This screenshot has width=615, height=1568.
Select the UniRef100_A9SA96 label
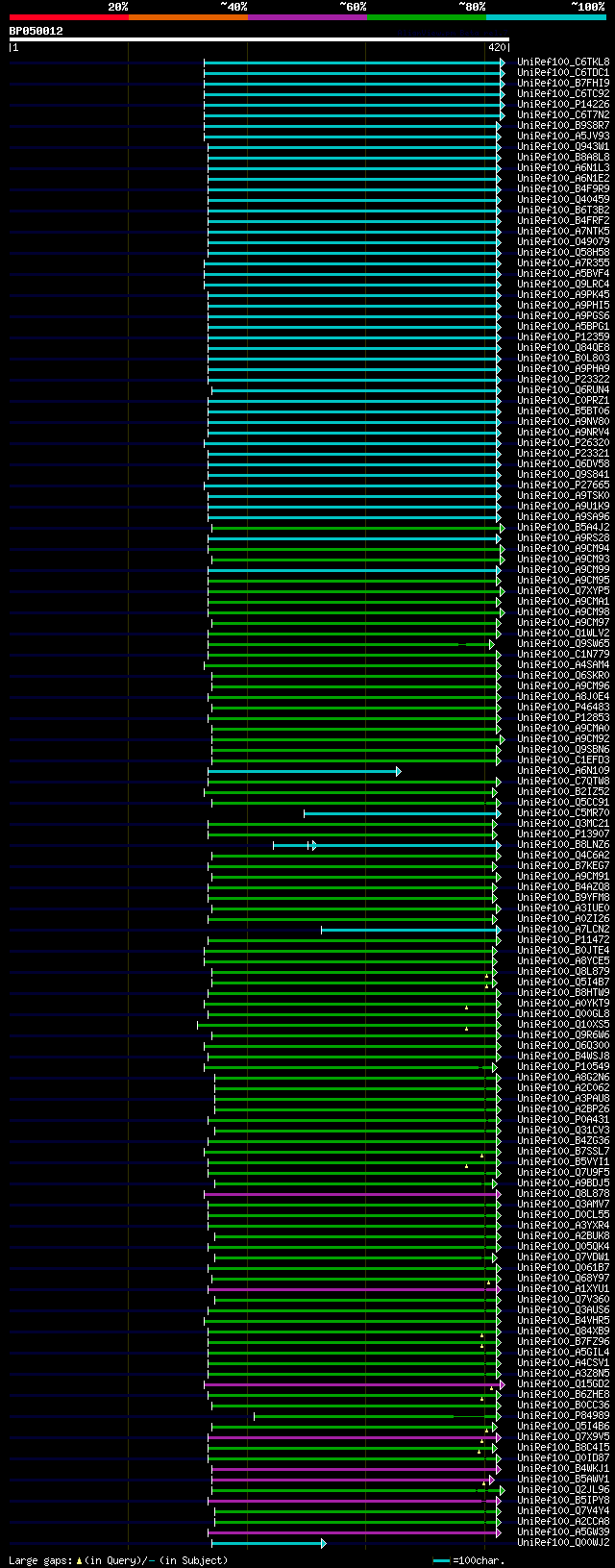563,516
